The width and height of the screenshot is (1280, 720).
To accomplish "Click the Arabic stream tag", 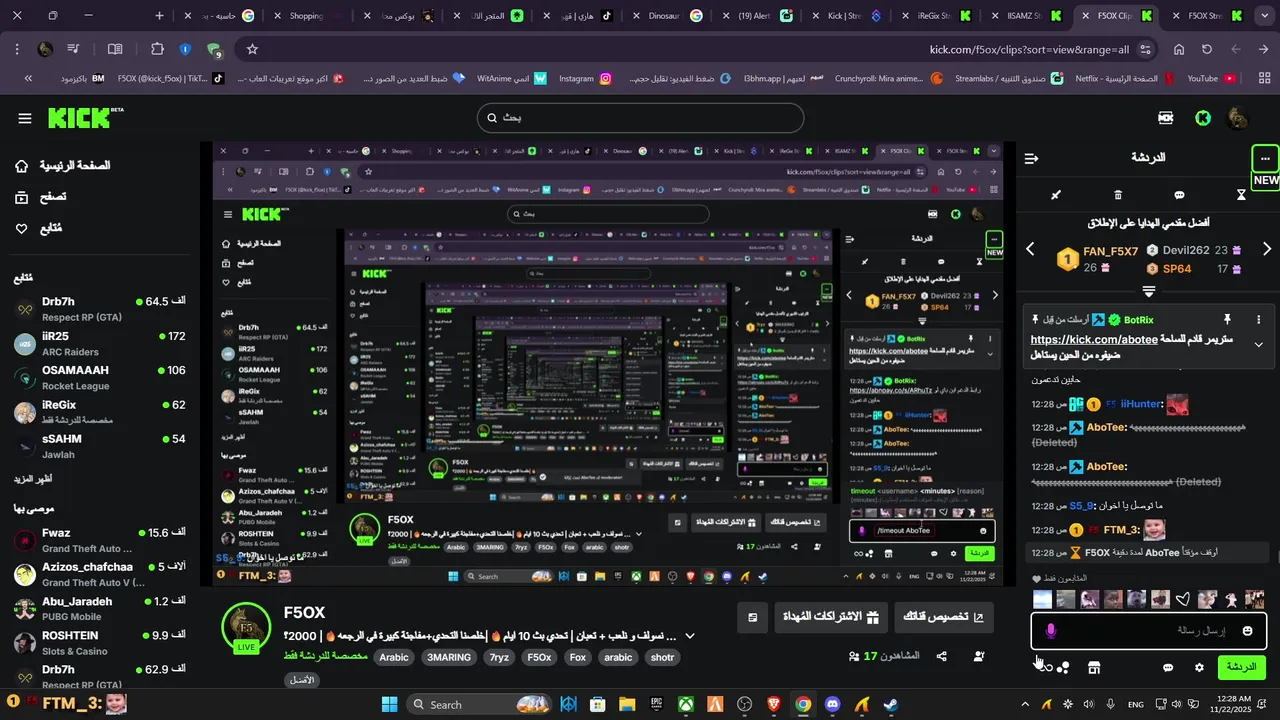I will 394,657.
